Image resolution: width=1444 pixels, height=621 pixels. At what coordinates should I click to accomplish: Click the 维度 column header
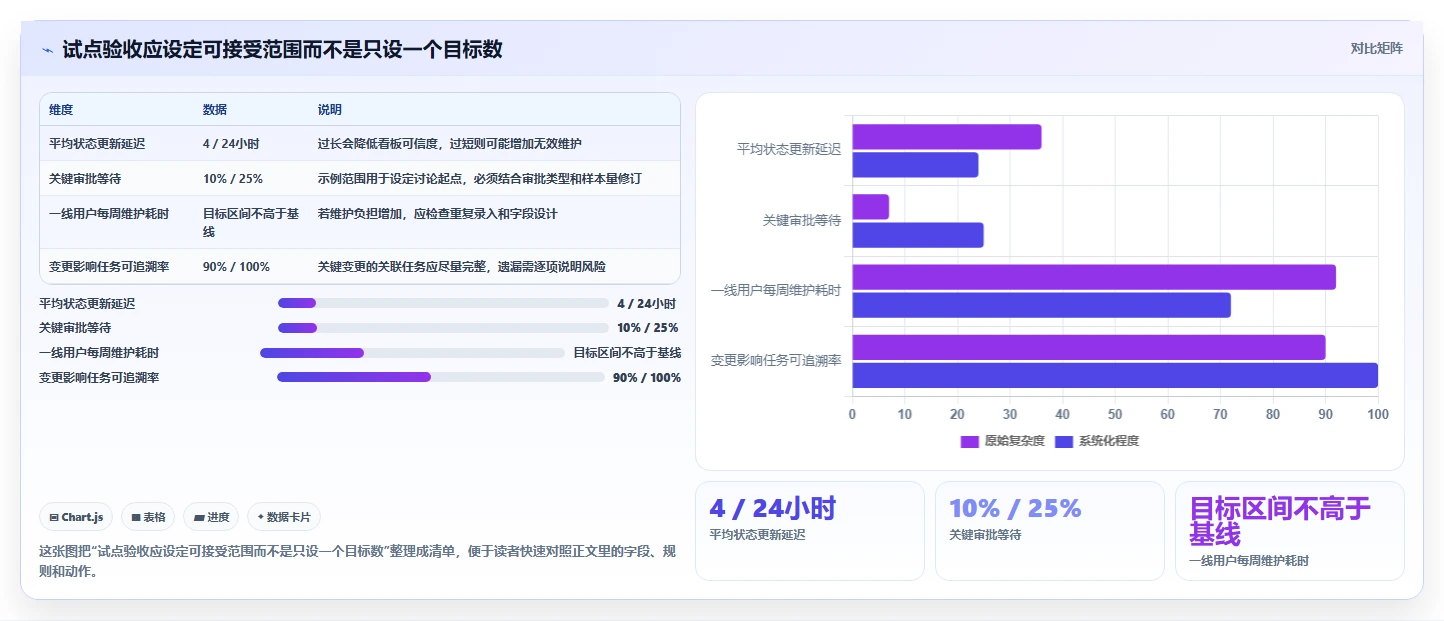tap(61, 110)
